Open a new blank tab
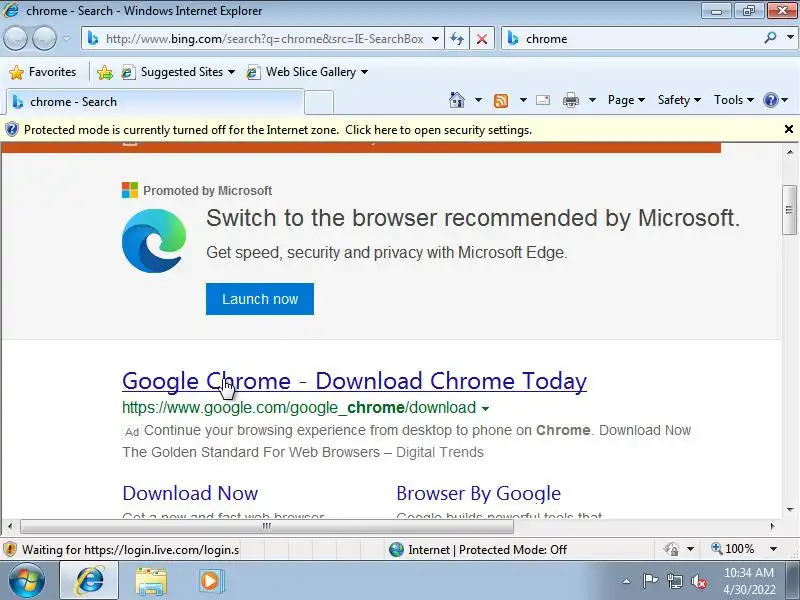Viewport: 800px width, 600px height. tap(319, 102)
